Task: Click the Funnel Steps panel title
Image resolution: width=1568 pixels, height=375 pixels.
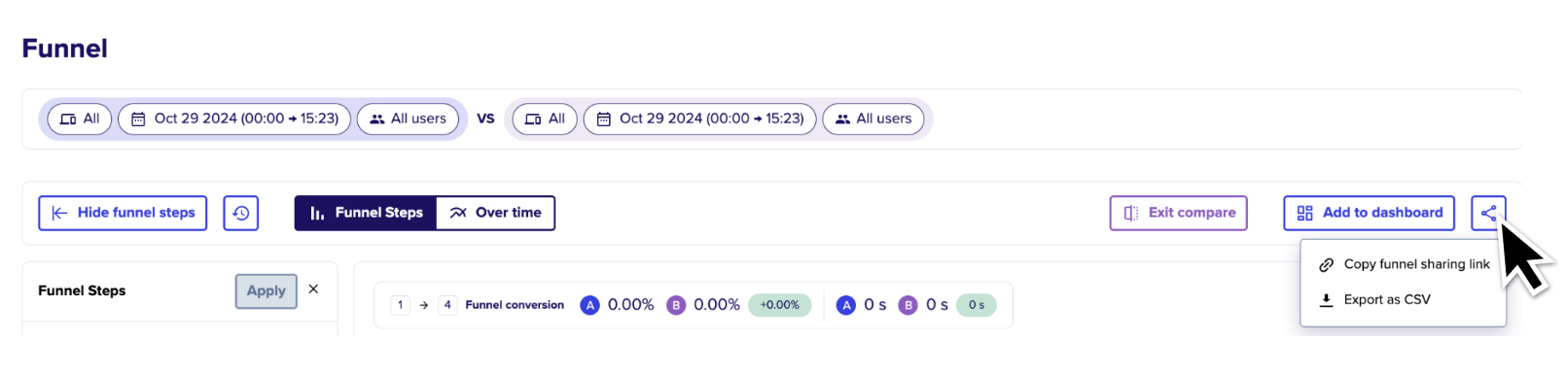Action: pos(82,290)
